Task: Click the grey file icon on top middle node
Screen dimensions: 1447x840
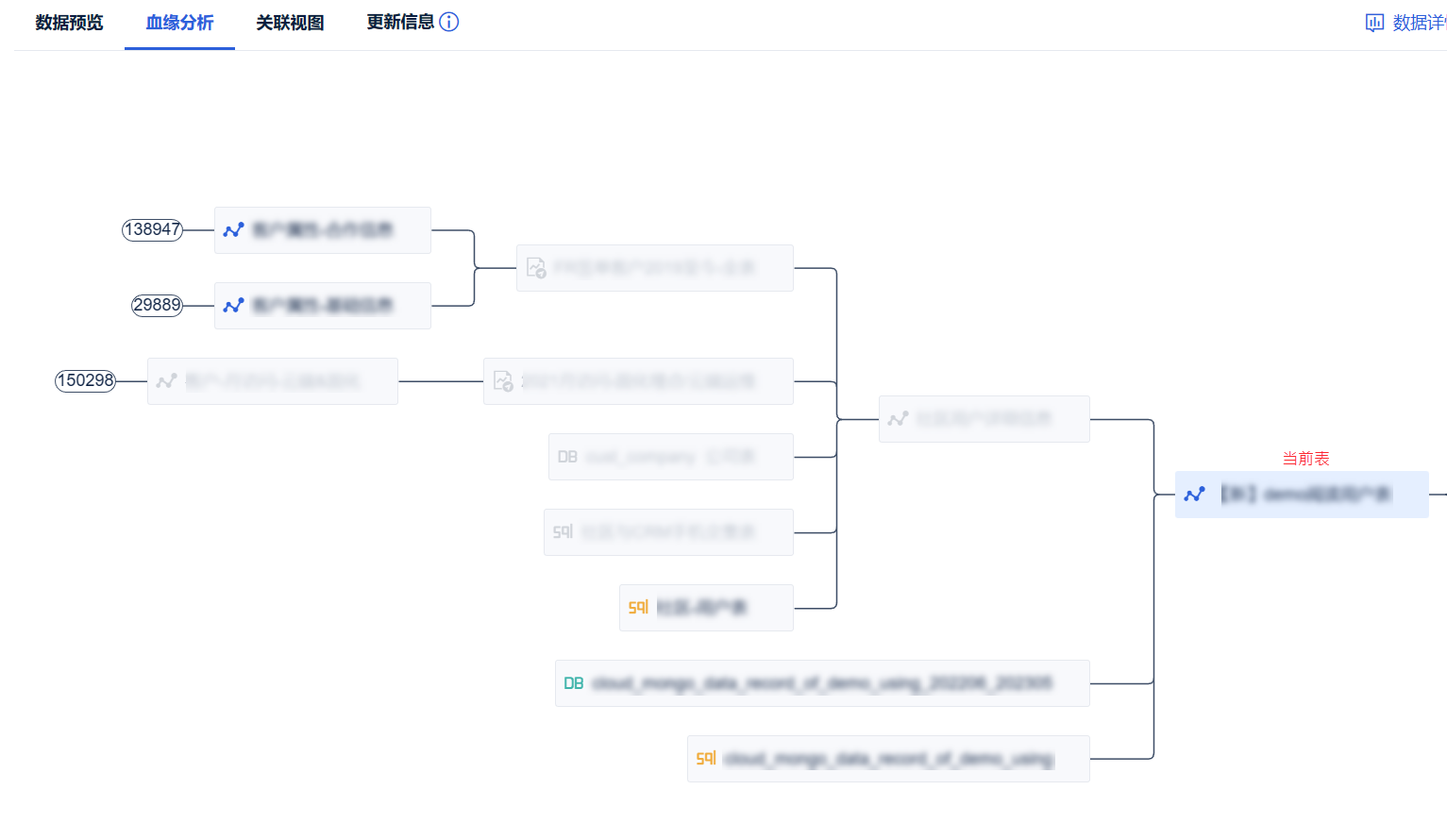Action: 536,268
